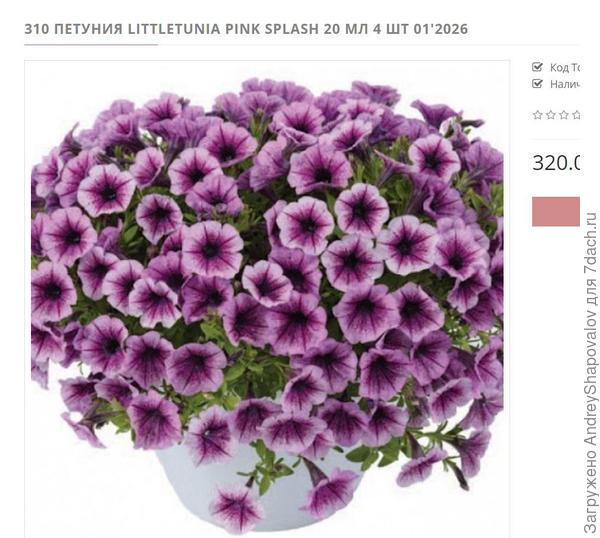Click the Petunia Littletunia Pink Splash title
This screenshot has width=600, height=538.
(x=246, y=29)
